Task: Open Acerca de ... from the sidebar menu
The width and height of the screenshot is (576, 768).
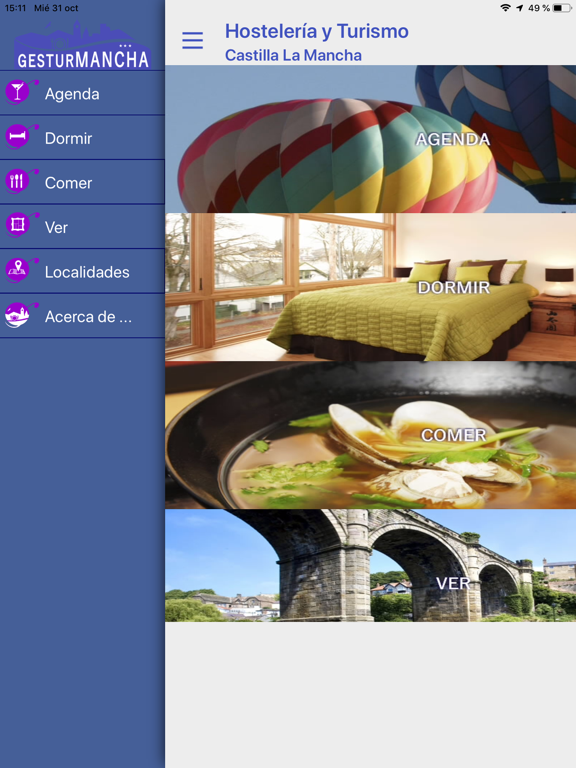Action: [82, 316]
